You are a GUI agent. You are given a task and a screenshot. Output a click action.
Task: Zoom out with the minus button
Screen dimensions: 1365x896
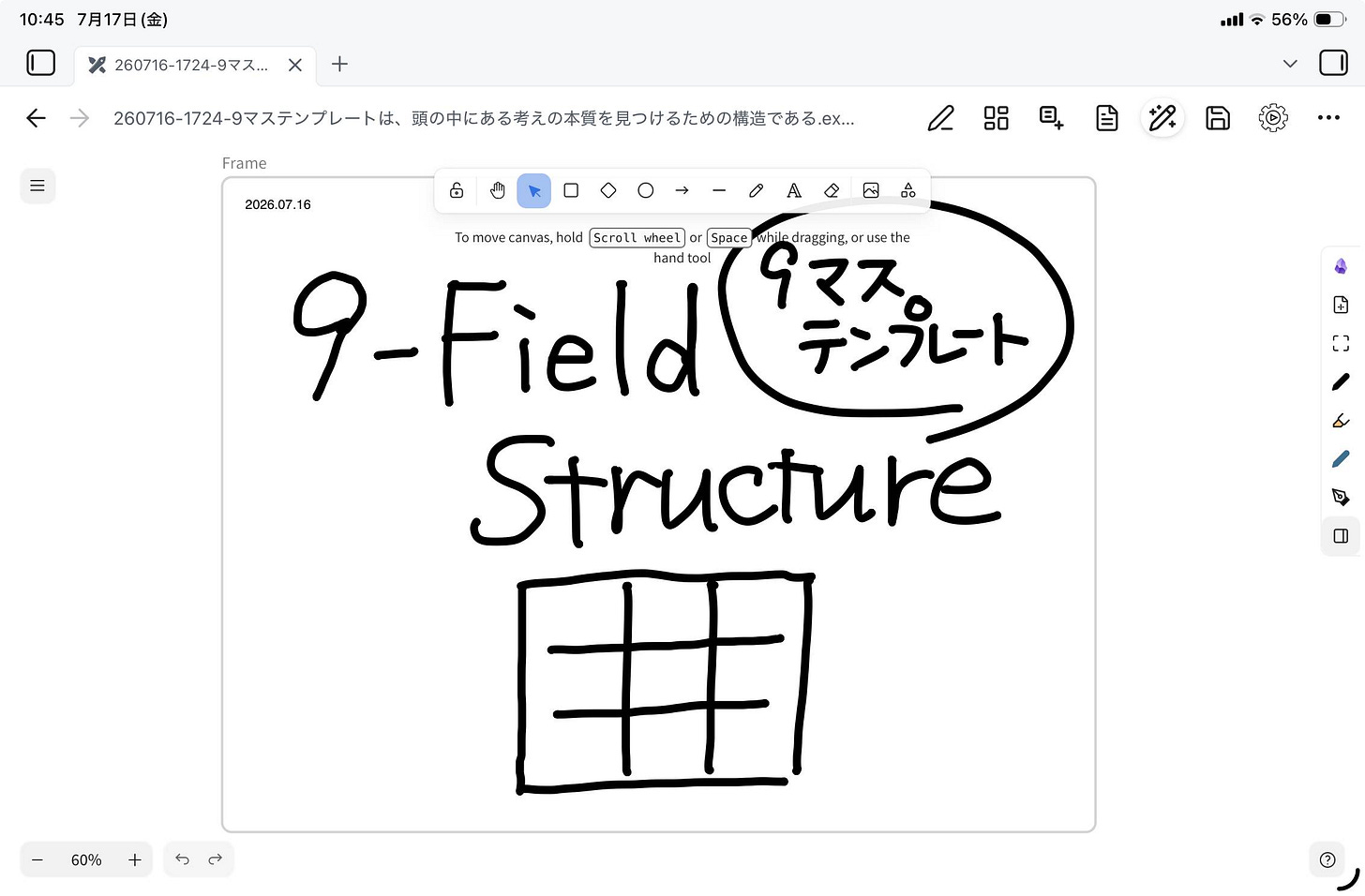click(x=37, y=859)
